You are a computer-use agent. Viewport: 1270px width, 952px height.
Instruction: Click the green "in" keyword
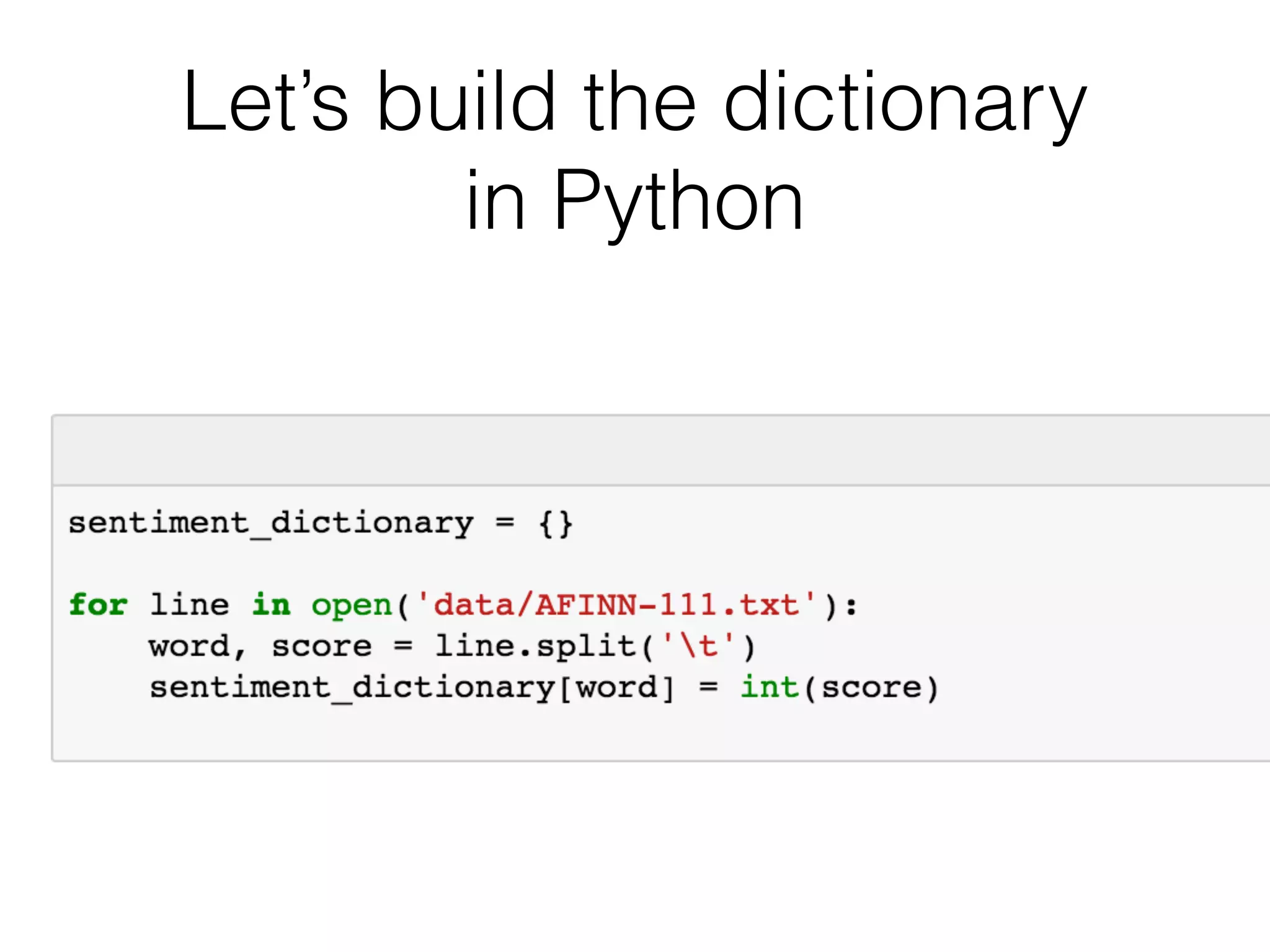point(271,605)
